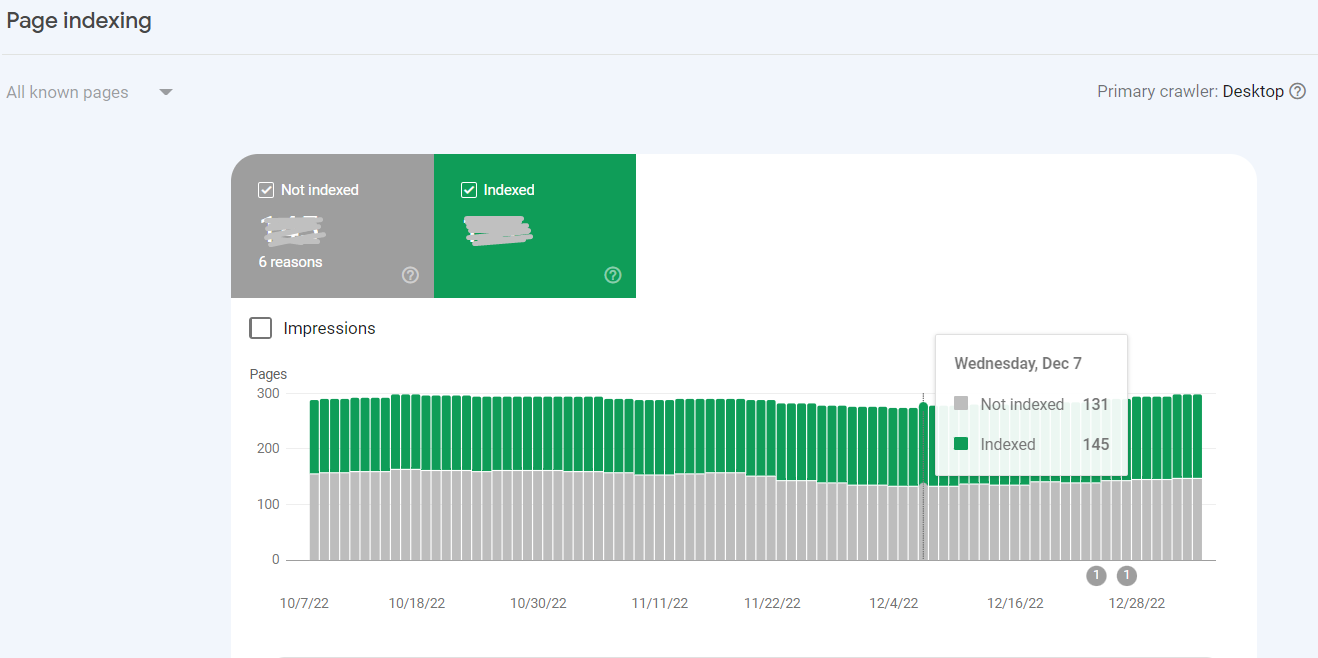Click help icon in Not indexed card

pyautogui.click(x=410, y=275)
